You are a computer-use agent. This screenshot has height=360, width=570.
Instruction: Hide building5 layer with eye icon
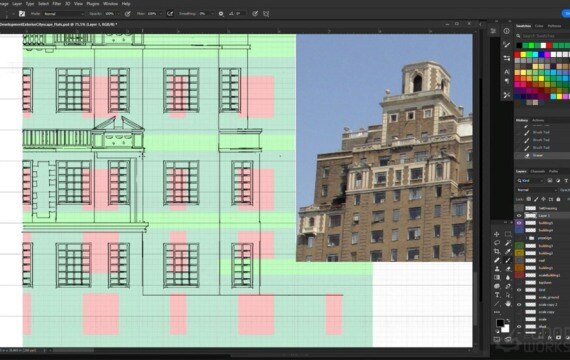pos(519,223)
